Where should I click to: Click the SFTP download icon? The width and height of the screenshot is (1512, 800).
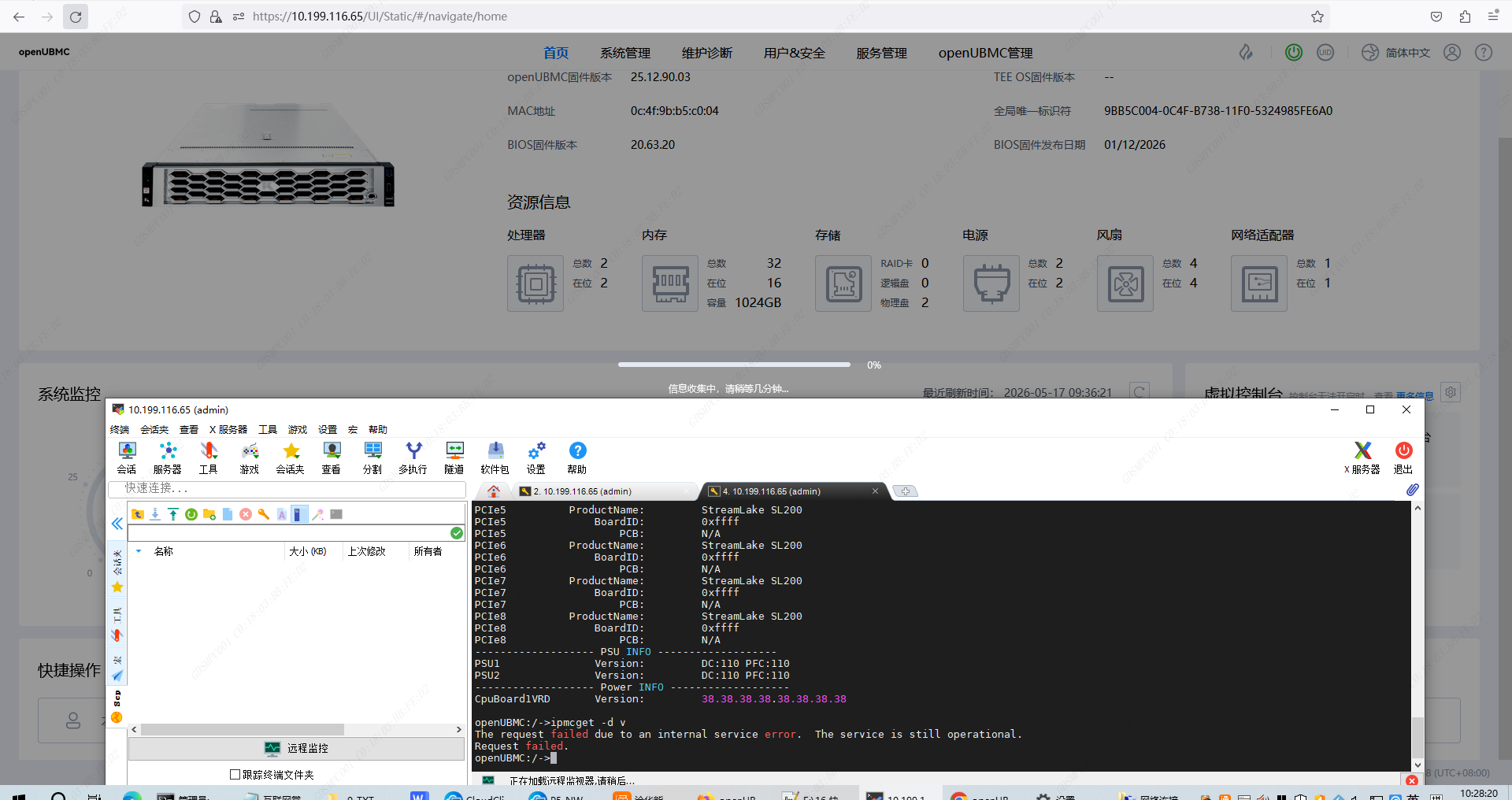155,514
